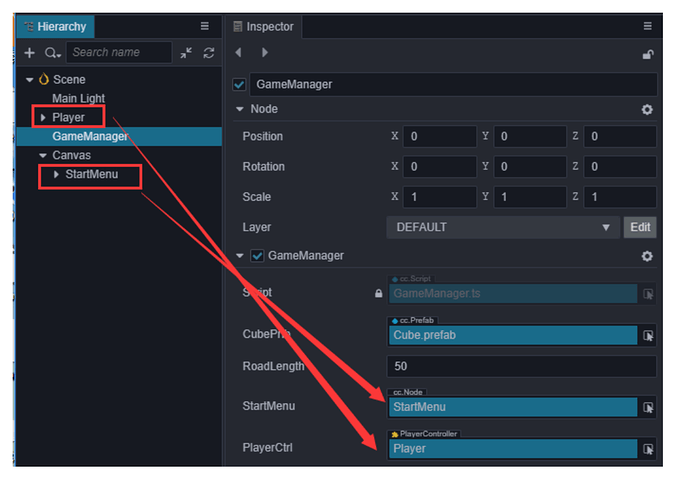Click the Cube.prefab asset field
Viewport: 690px width, 490px height.
513,336
